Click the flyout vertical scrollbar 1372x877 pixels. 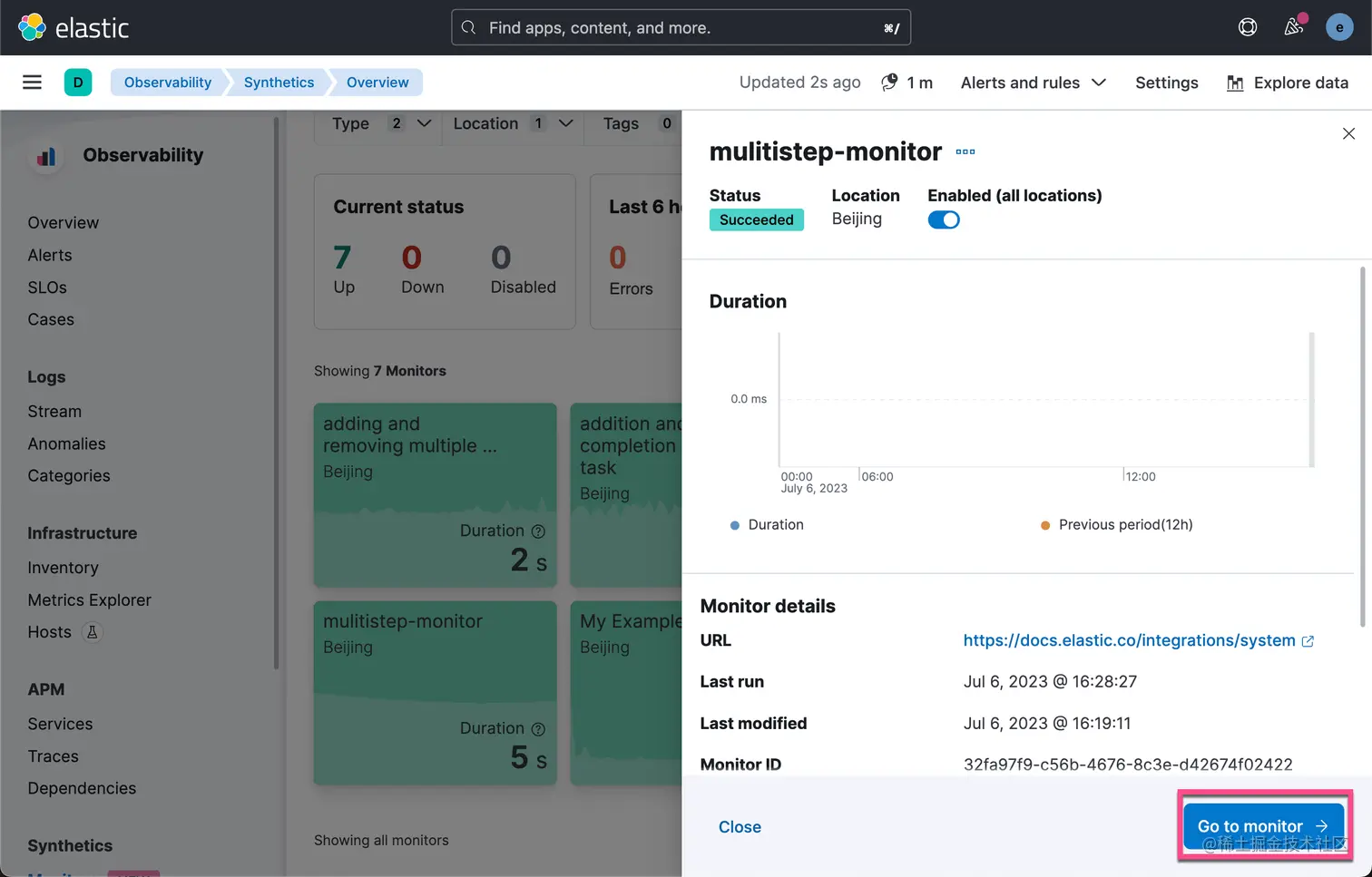[x=1362, y=446]
